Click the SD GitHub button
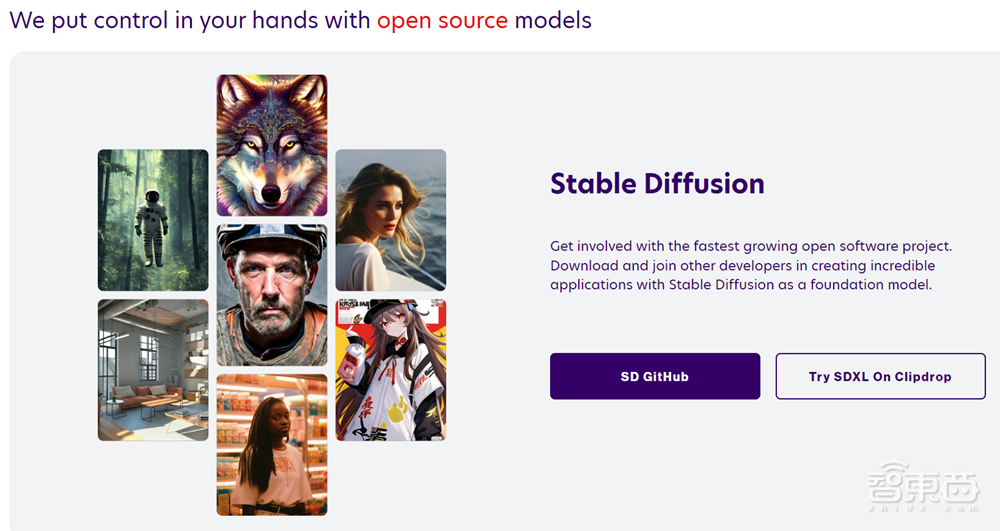The width and height of the screenshot is (1000, 531). (654, 376)
